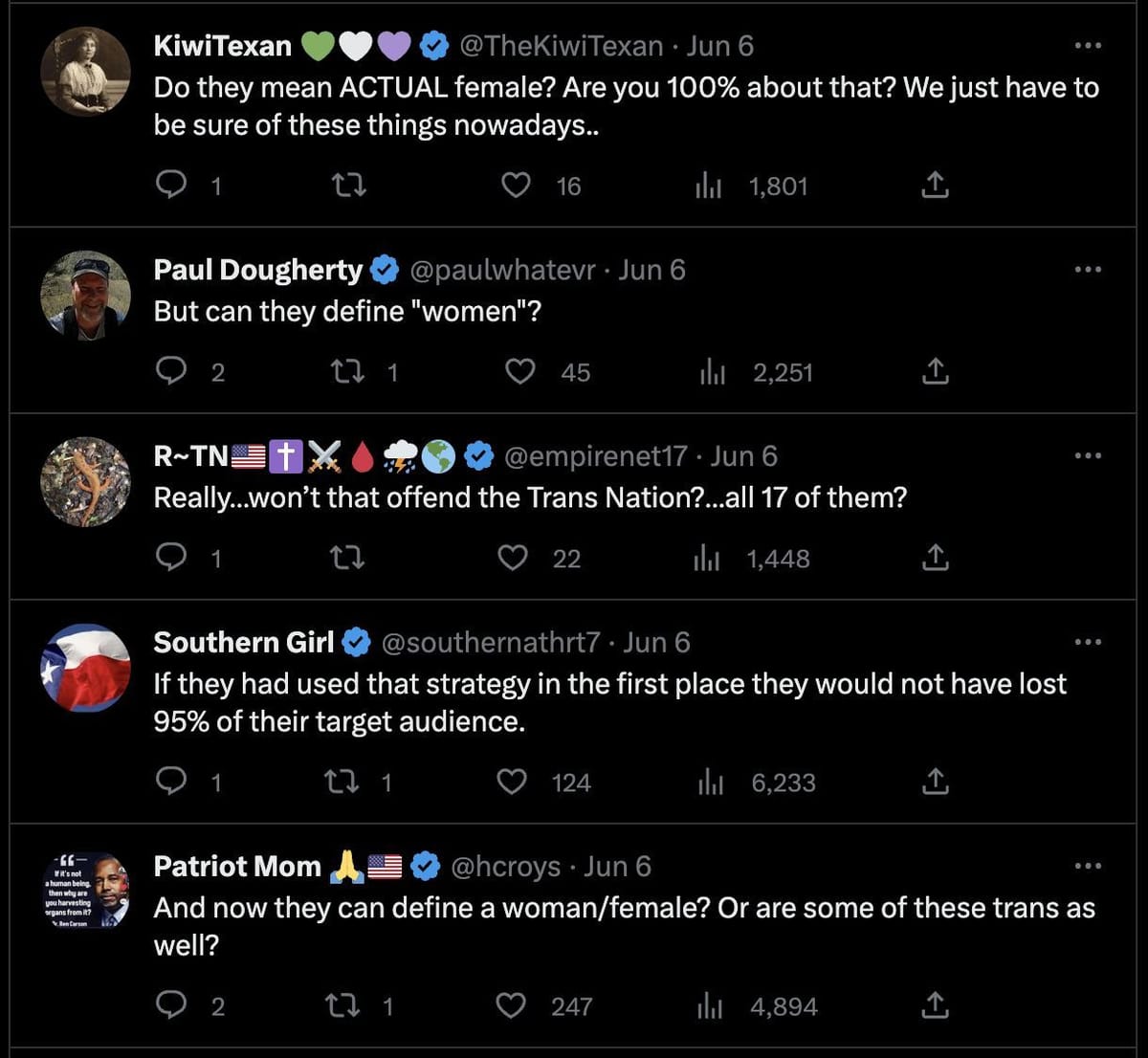Like the Southern Girl tweet
This screenshot has width=1148, height=1058.
(x=513, y=782)
